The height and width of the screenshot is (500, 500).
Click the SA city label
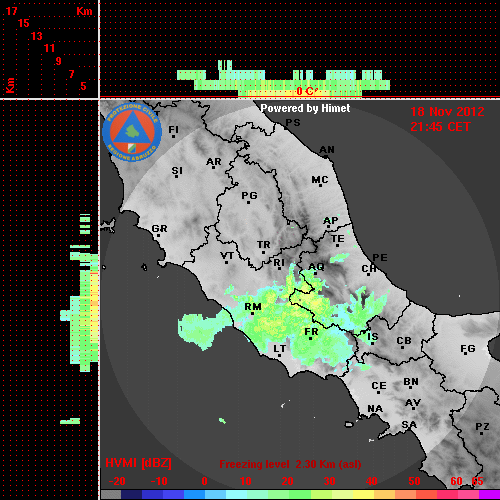409,425
